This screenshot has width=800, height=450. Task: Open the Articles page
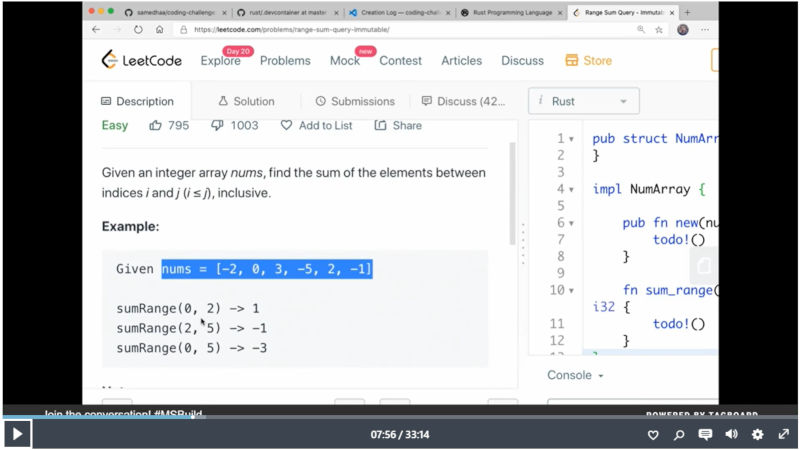pos(461,60)
